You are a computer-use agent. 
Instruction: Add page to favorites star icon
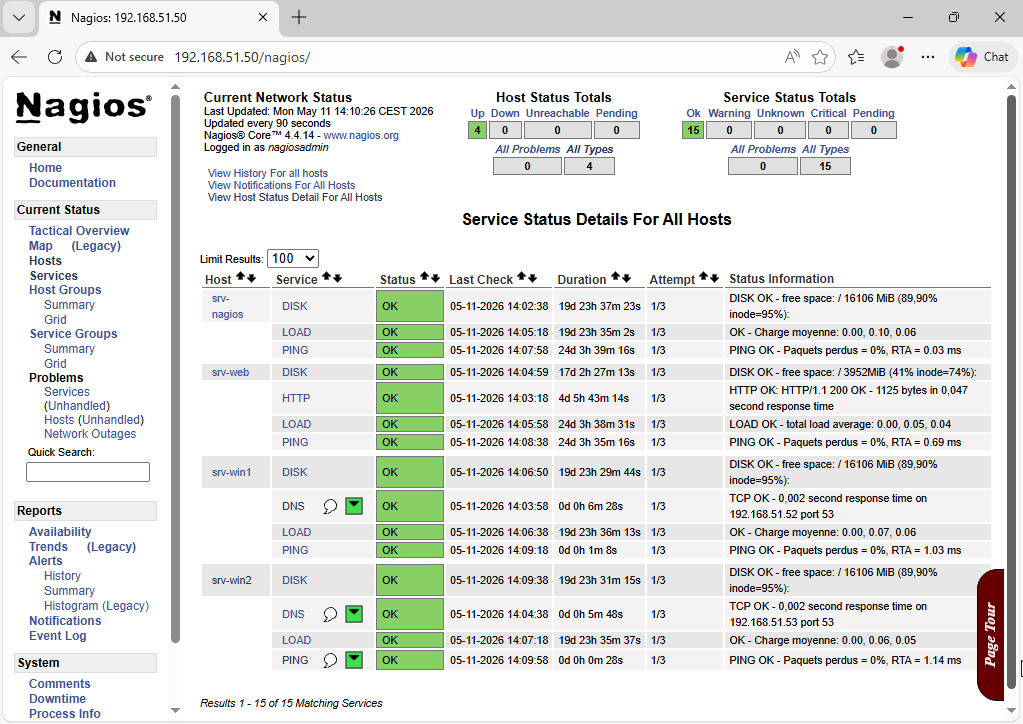[820, 57]
